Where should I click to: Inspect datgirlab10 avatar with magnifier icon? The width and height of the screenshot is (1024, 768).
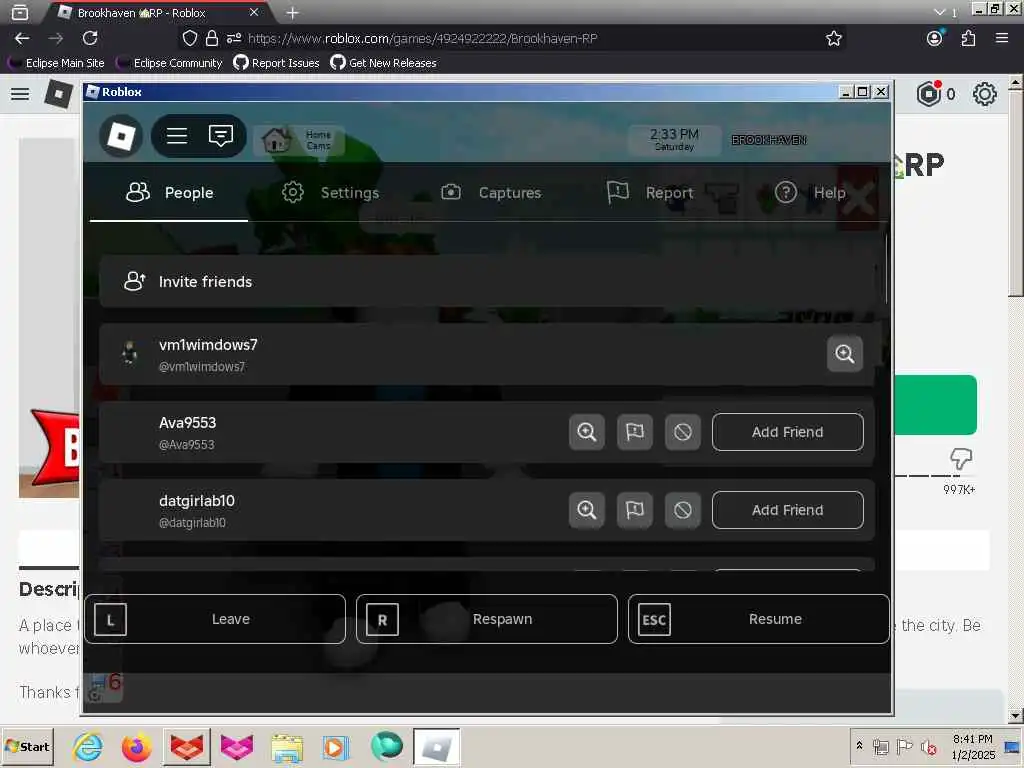click(x=586, y=510)
